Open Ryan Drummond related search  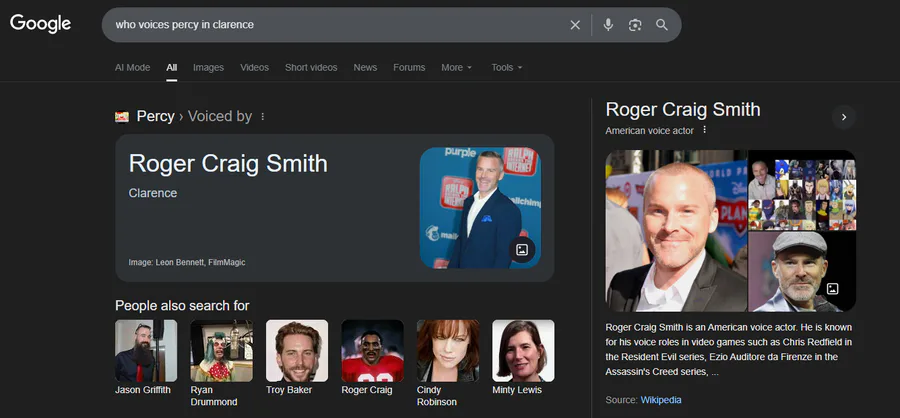(222, 363)
